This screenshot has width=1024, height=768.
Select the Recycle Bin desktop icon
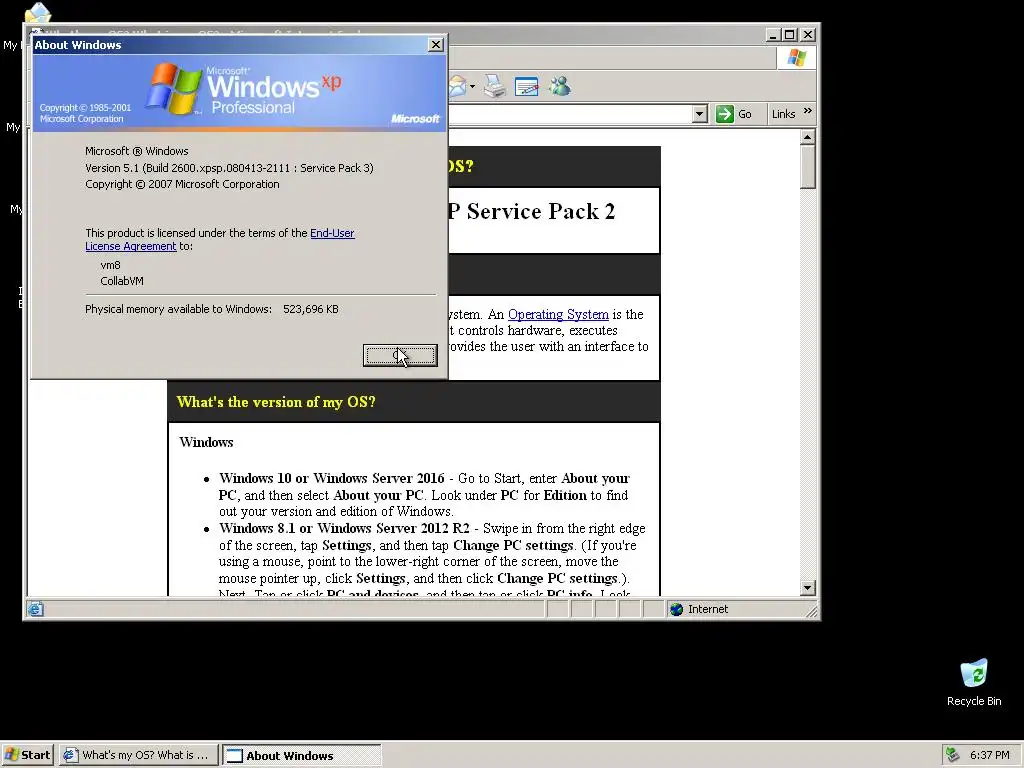click(x=974, y=682)
